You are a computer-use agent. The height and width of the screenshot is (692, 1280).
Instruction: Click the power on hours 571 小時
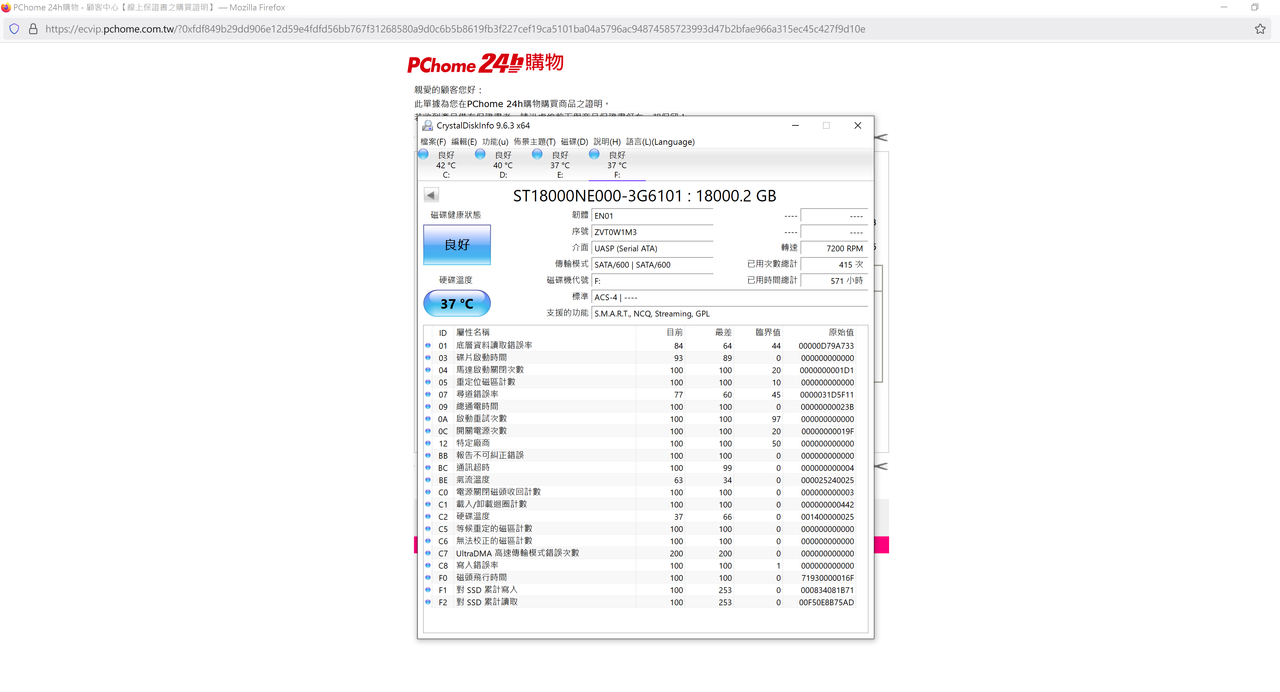point(834,281)
